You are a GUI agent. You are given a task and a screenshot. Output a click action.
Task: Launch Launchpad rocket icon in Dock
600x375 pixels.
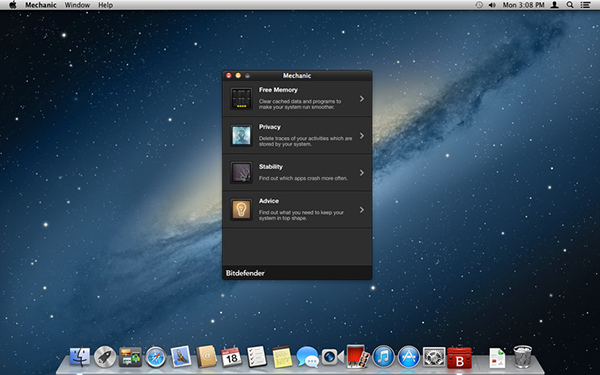coord(105,357)
